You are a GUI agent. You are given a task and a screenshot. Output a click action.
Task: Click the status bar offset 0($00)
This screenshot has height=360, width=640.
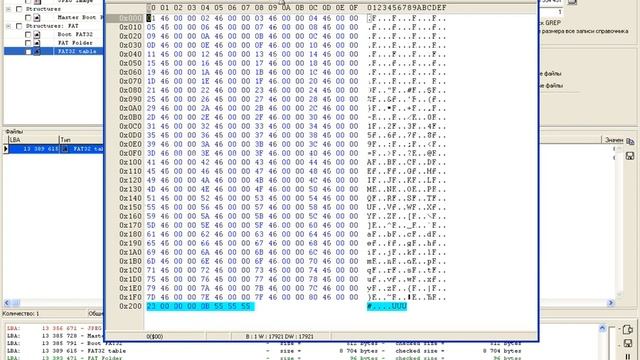point(155,337)
